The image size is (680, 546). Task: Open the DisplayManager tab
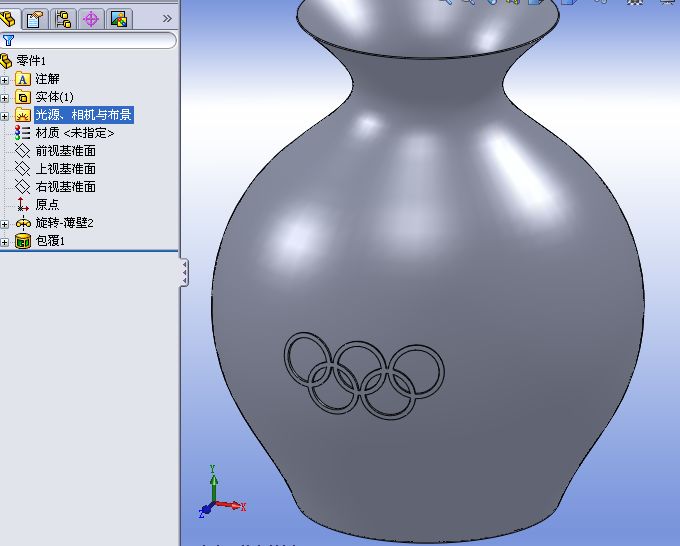[x=119, y=19]
